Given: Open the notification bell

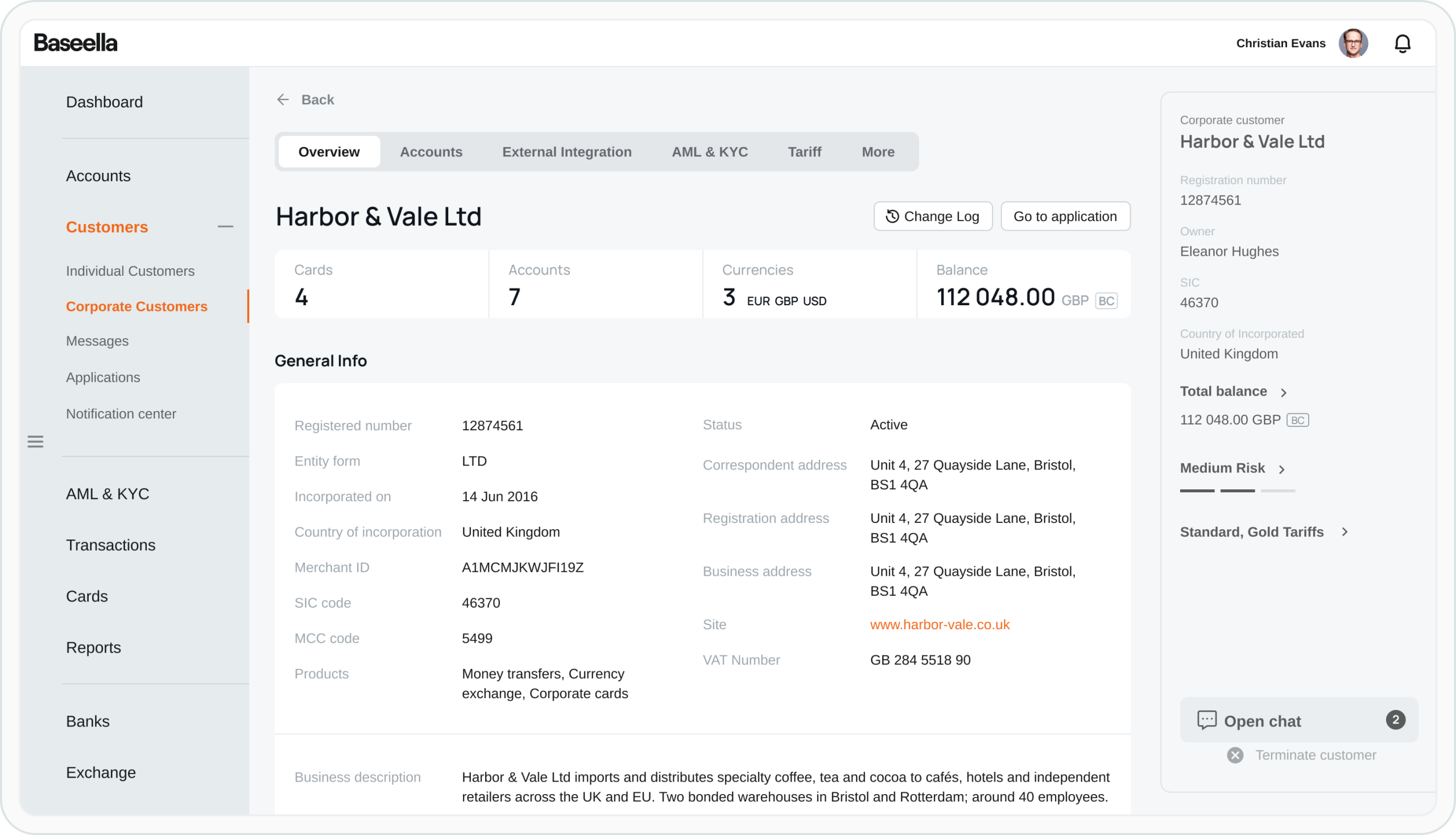Looking at the screenshot, I should coord(1402,44).
